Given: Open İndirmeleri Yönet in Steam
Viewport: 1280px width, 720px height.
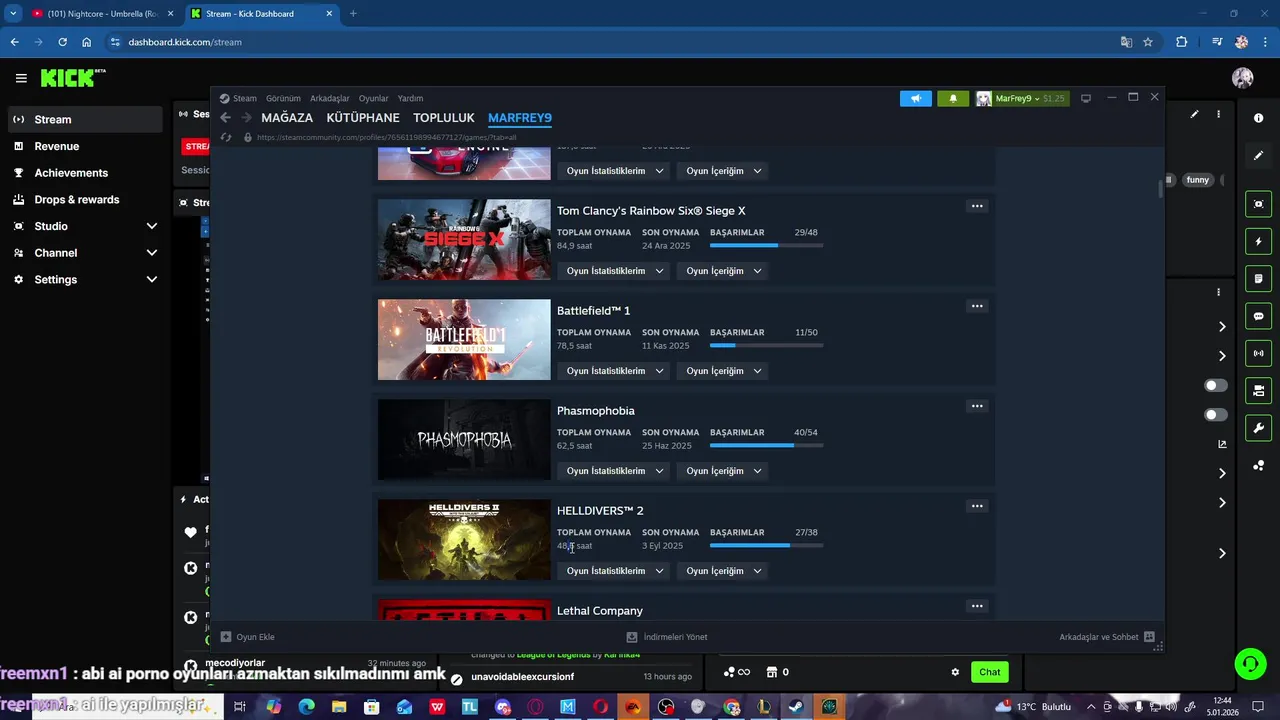Looking at the screenshot, I should 667,637.
